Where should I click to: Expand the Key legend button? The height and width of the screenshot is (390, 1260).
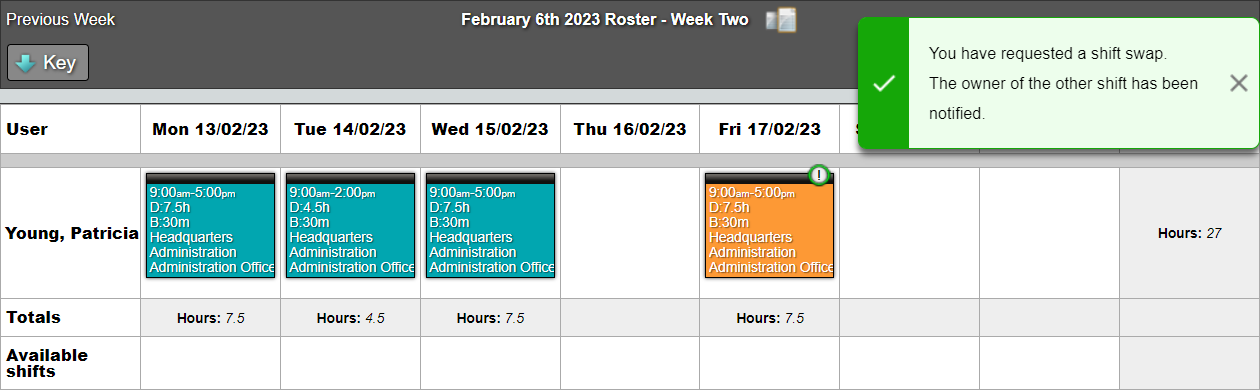click(x=48, y=62)
